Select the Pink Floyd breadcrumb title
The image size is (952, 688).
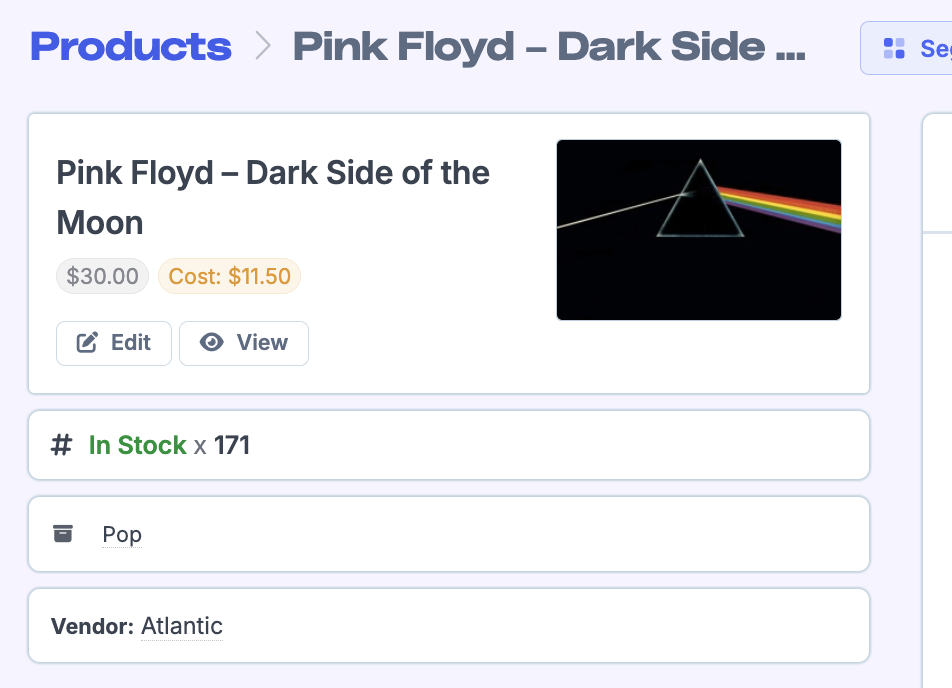(x=548, y=46)
